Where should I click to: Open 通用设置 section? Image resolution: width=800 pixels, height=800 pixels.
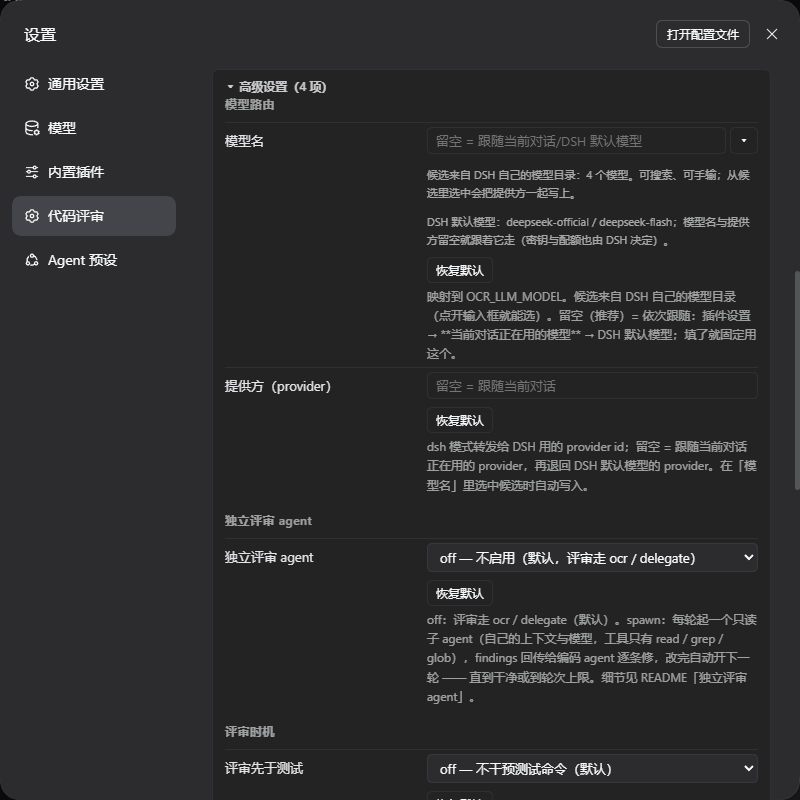pos(94,84)
